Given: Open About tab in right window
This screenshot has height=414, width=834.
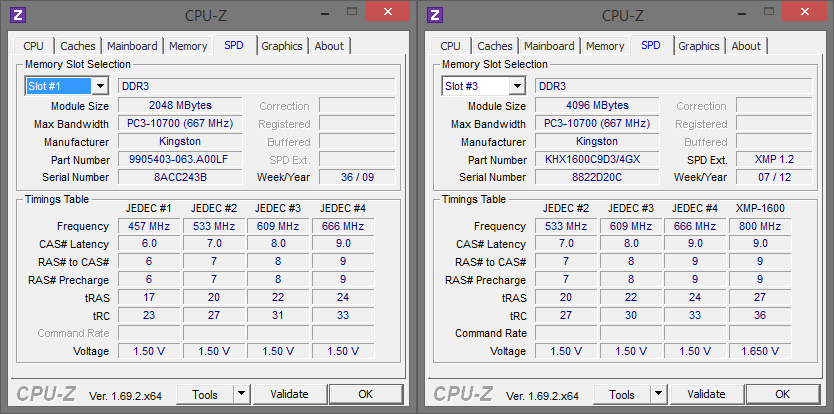Looking at the screenshot, I should [746, 46].
